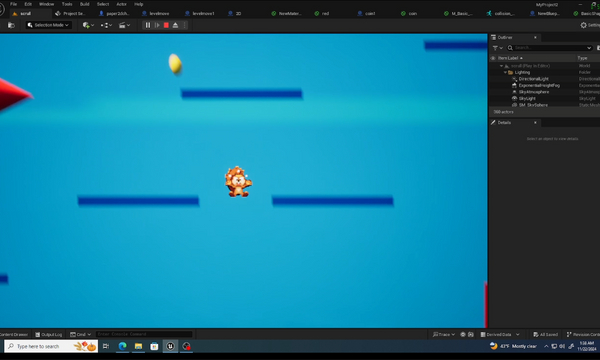Switch to the red material tab

point(322,13)
